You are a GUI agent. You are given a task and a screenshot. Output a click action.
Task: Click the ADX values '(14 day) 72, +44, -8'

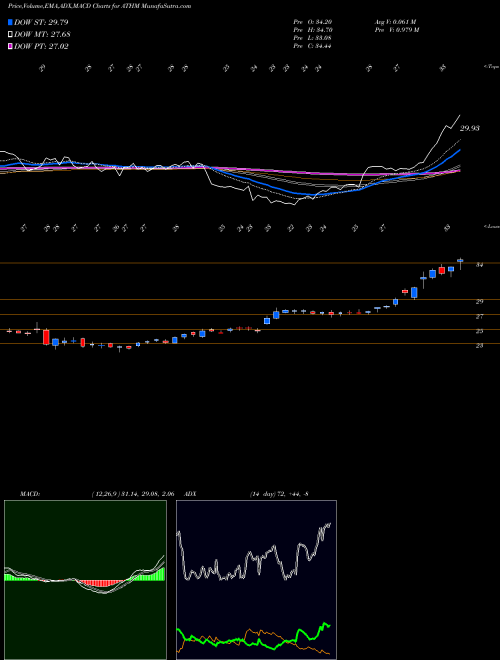click(x=279, y=494)
